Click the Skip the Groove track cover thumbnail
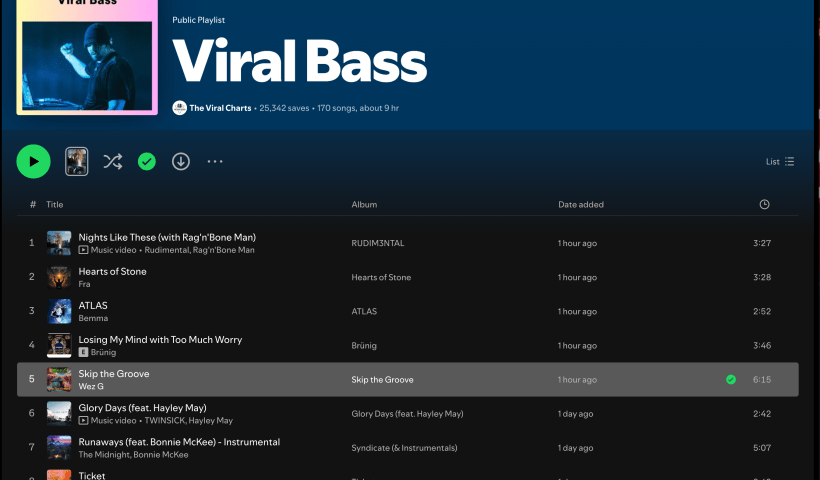The width and height of the screenshot is (820, 480). pos(59,380)
